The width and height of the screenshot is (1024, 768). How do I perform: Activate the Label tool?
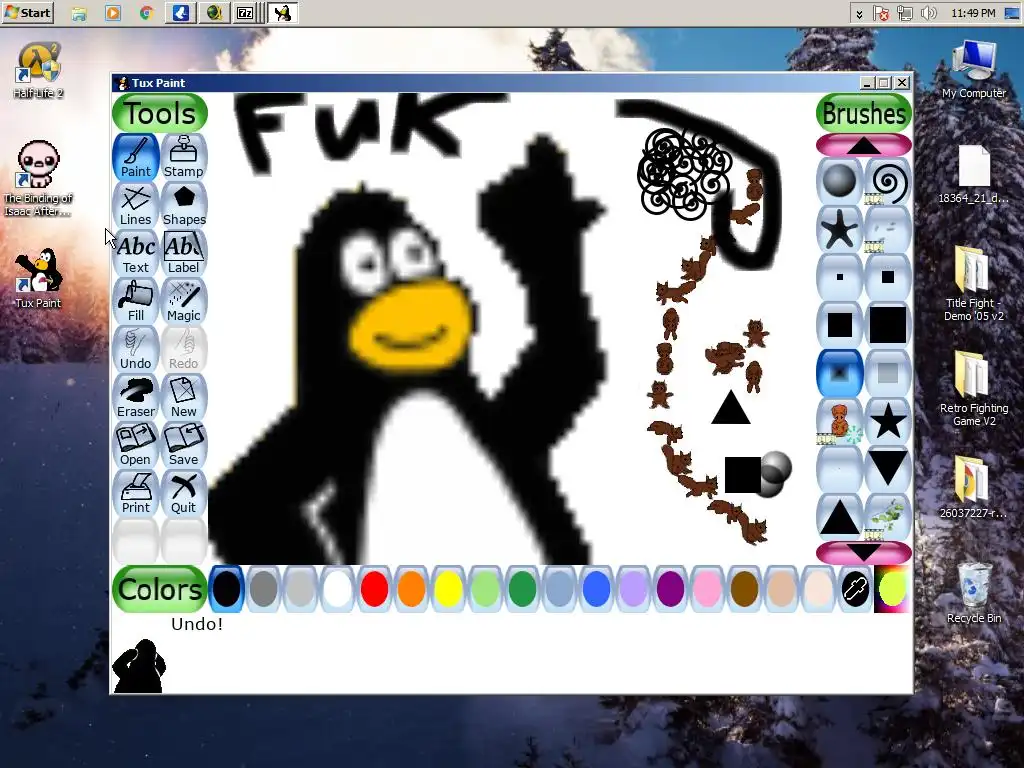pyautogui.click(x=184, y=253)
